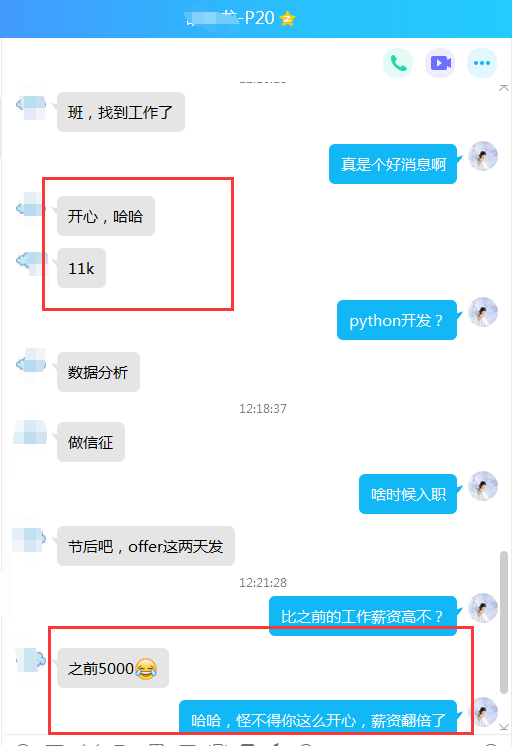Start a voice call with the green phone icon
The image size is (512, 746).
[x=398, y=63]
